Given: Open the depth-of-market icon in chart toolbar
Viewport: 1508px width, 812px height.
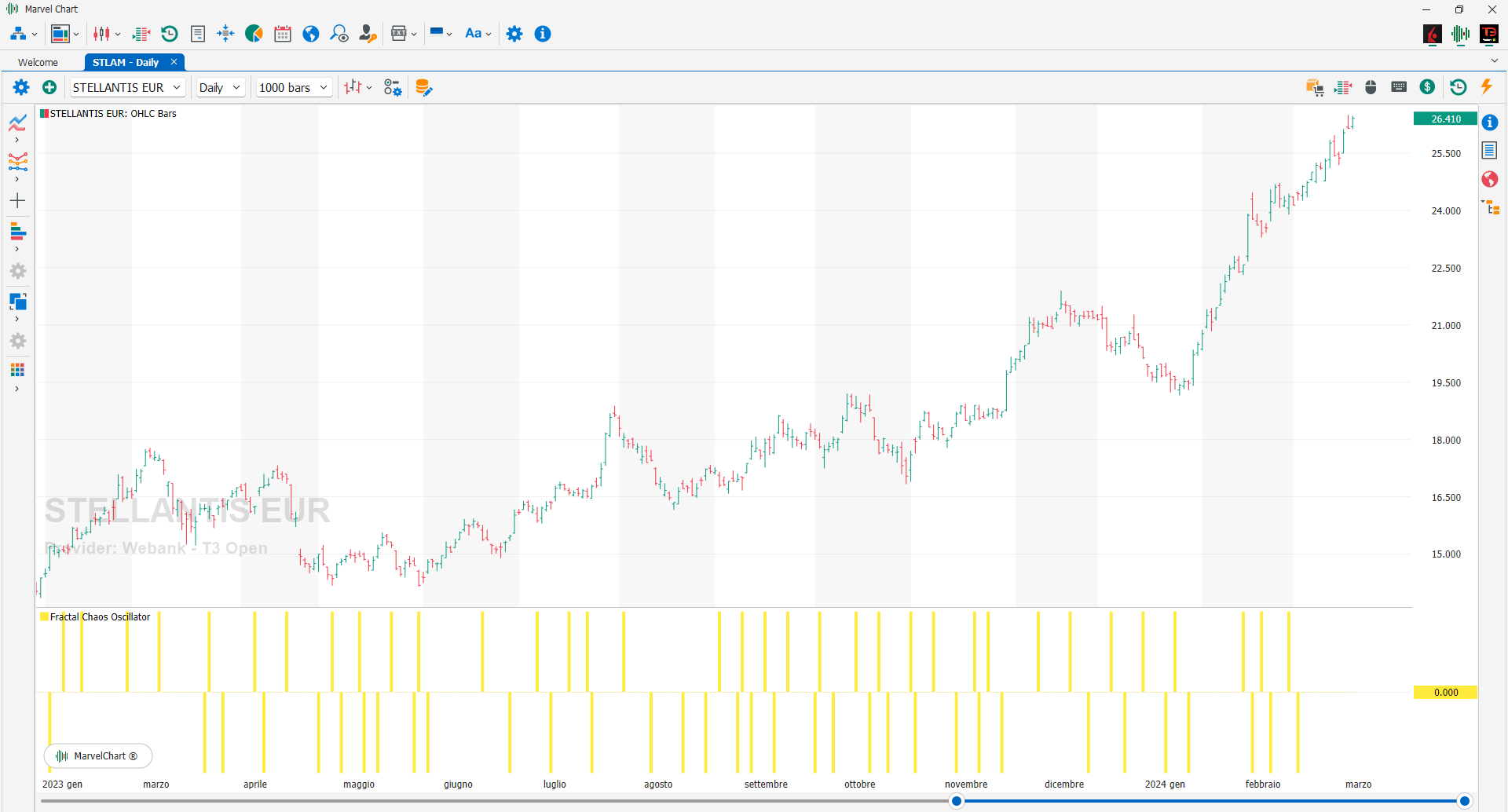Looking at the screenshot, I should click(1343, 87).
